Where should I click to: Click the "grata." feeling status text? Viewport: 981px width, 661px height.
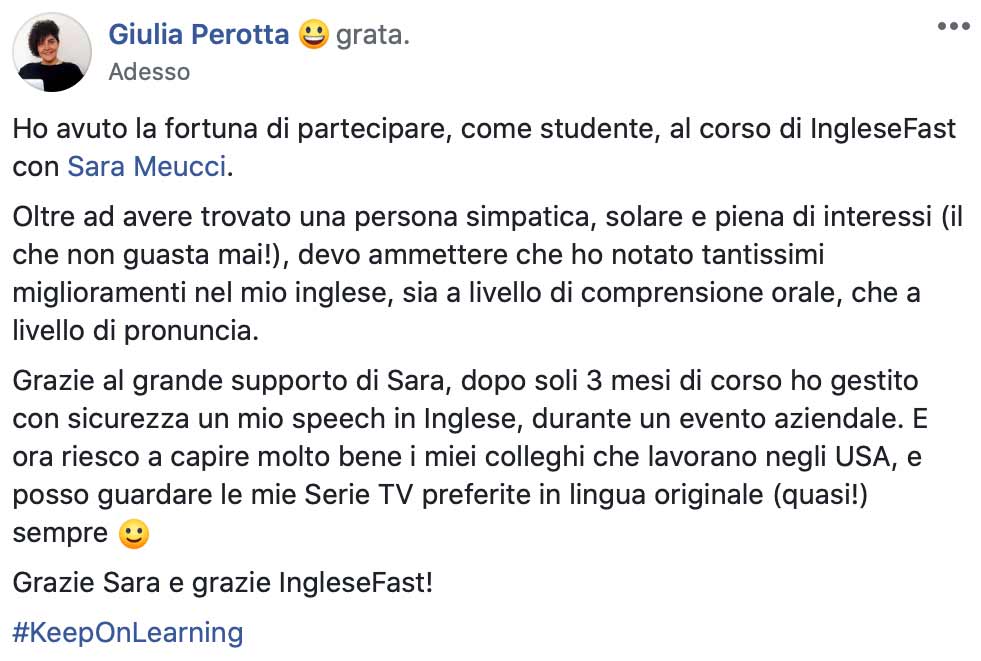point(373,36)
